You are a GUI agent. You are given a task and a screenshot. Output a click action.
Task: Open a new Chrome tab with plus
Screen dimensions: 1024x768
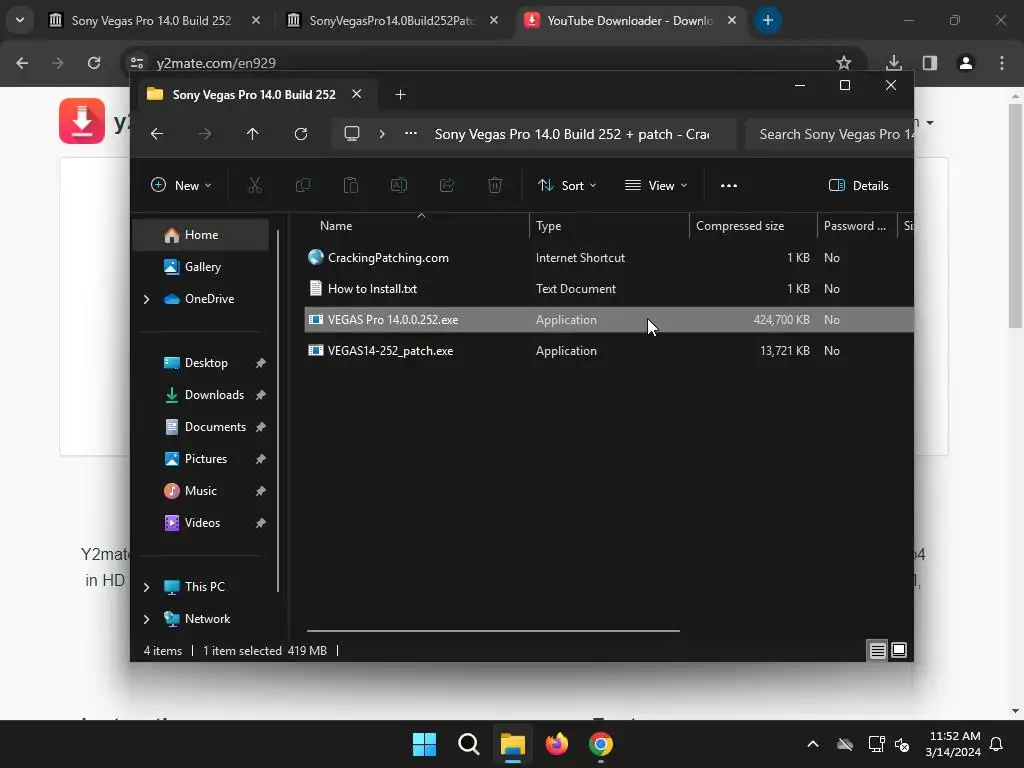pyautogui.click(x=768, y=20)
